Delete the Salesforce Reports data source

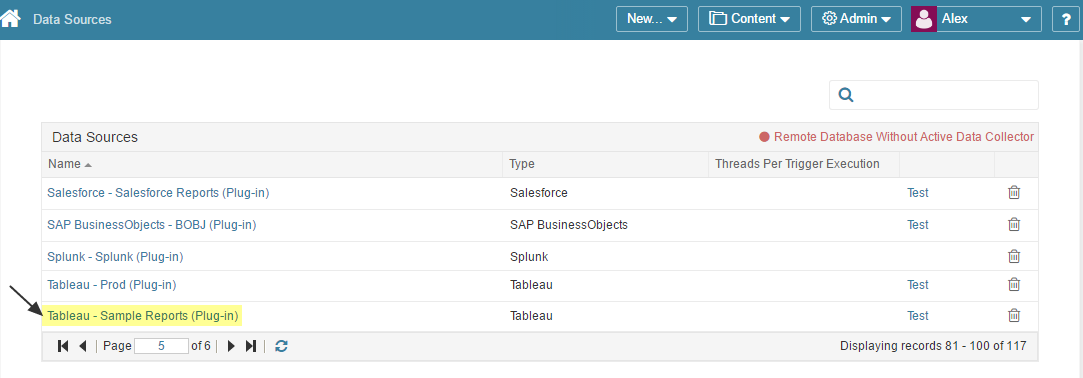1014,193
